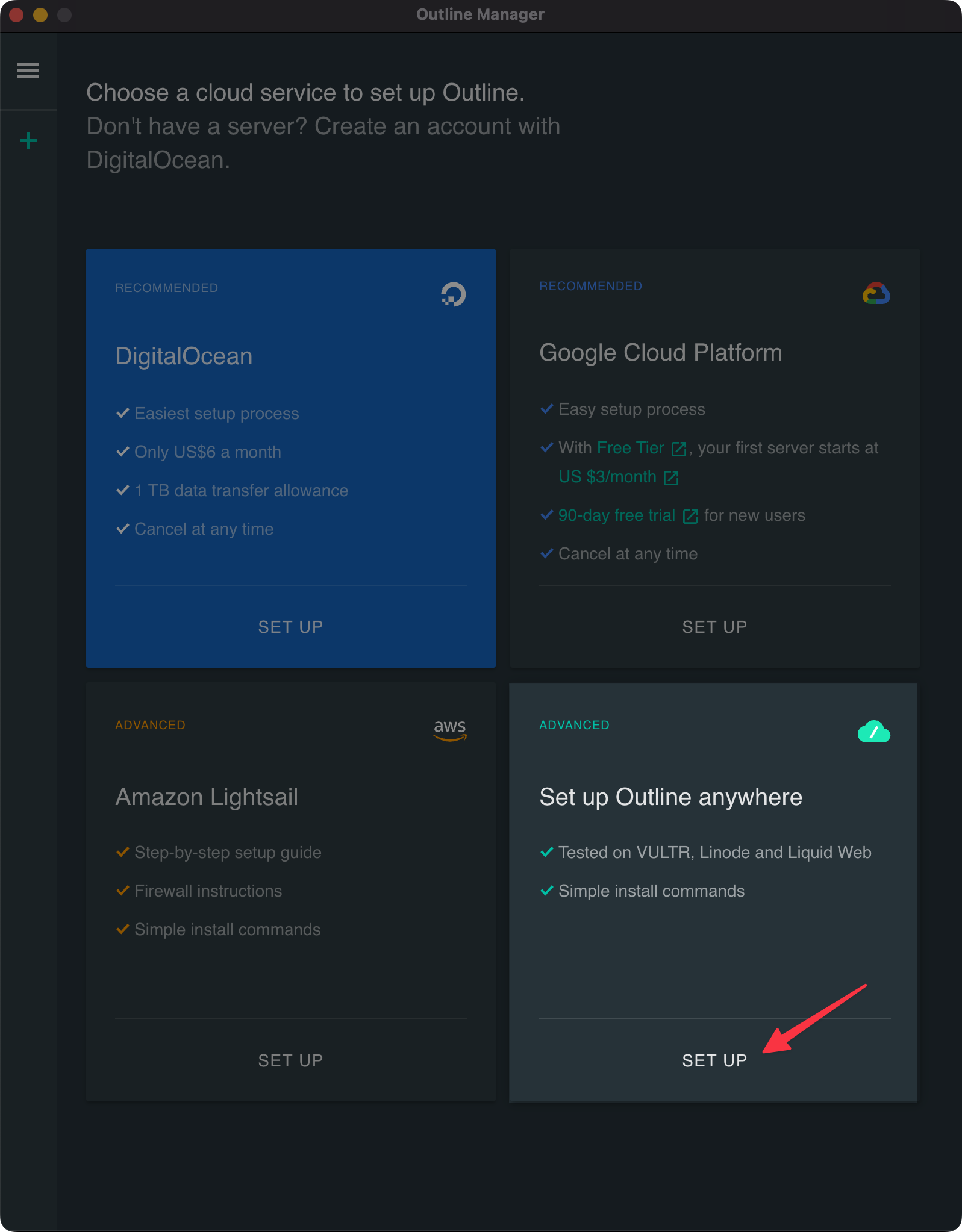Click 'Choose a cloud service to set up Outline.' heading
The width and height of the screenshot is (962, 1232).
pos(306,93)
